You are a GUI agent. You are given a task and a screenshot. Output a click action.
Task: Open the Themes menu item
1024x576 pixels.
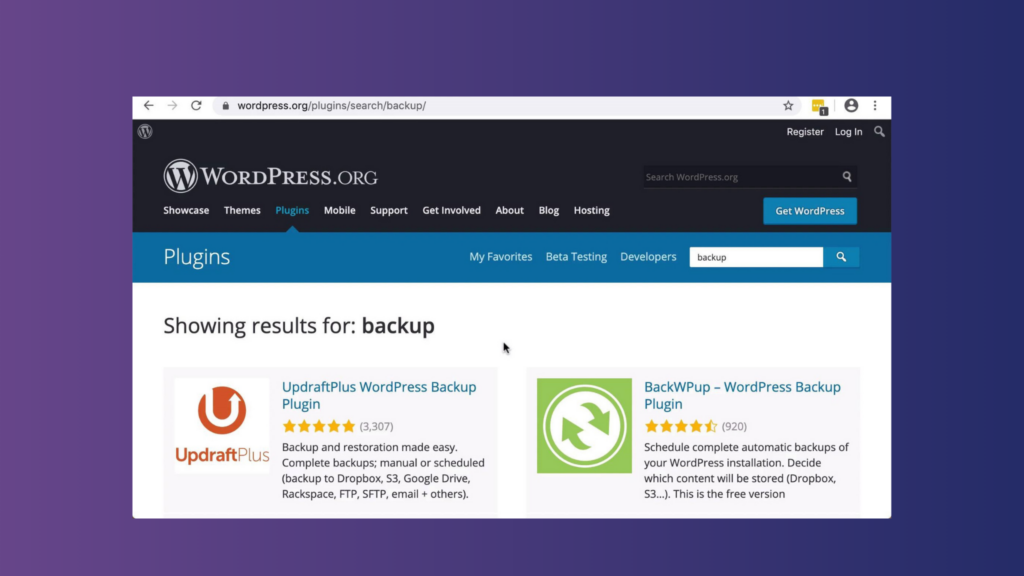242,210
